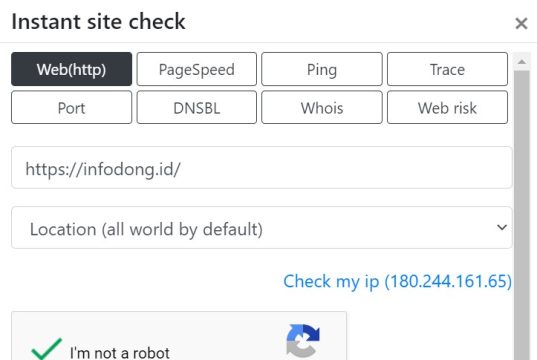
Task: Click the Instant site check heading
Action: 99,22
